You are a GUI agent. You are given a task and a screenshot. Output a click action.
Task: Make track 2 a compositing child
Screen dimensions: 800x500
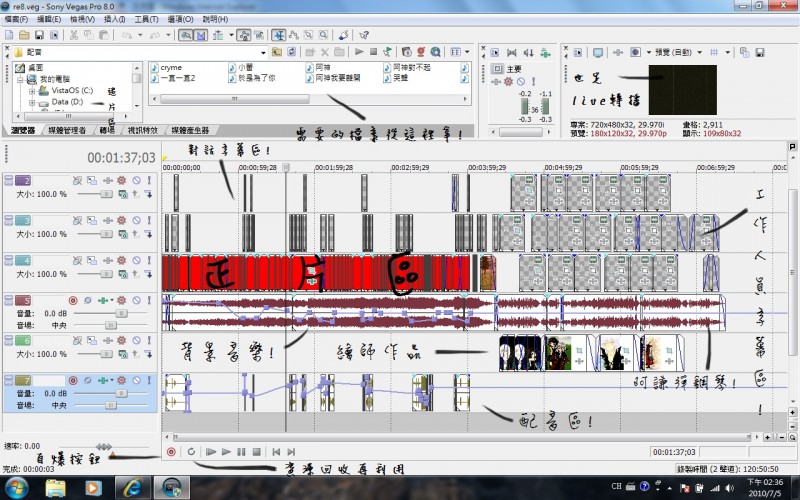pyautogui.click(x=148, y=194)
